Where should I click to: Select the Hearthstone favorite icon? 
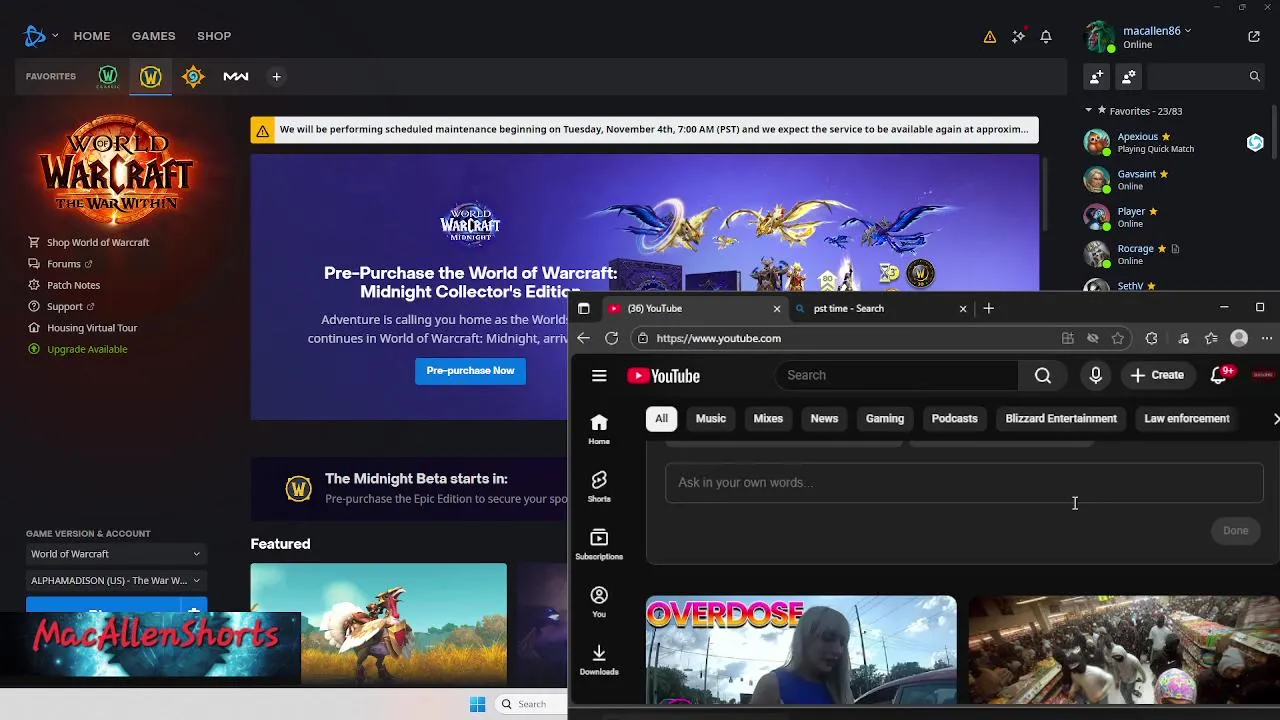(193, 77)
